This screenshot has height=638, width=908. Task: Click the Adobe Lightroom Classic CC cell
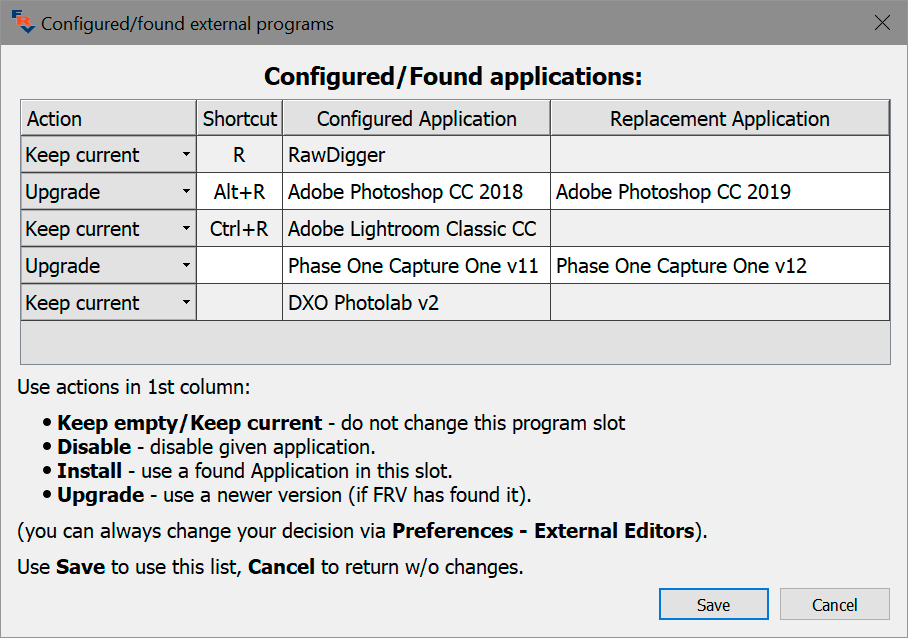pyautogui.click(x=416, y=229)
